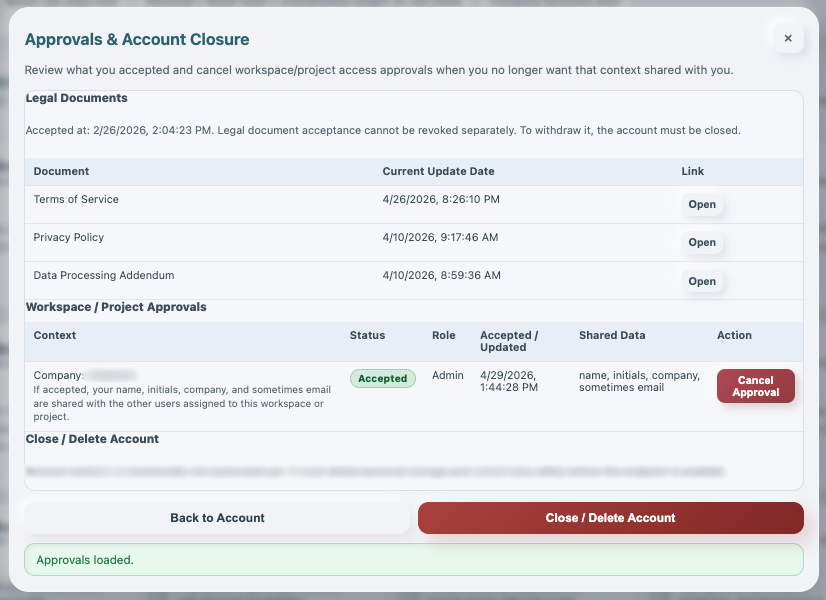The image size is (826, 600).
Task: Close the Approvals & Account Closure dialog
Action: pyautogui.click(x=788, y=38)
